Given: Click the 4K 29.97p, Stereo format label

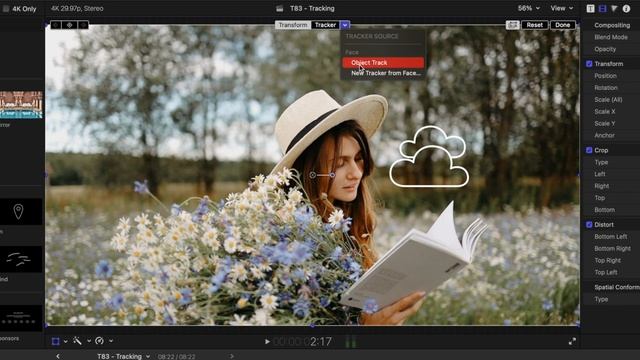Looking at the screenshot, I should point(77,8).
